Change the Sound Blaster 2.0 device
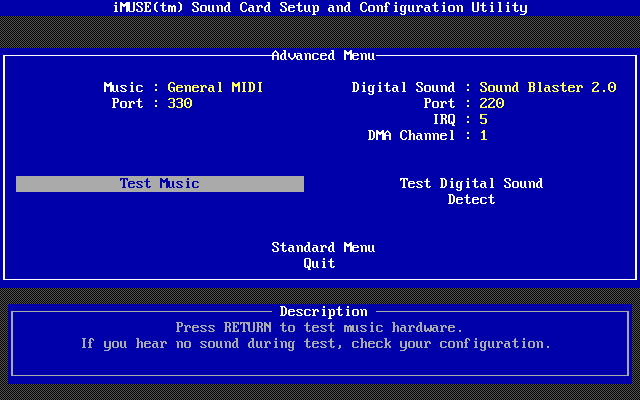This screenshot has width=640, height=400. pyautogui.click(x=547, y=88)
